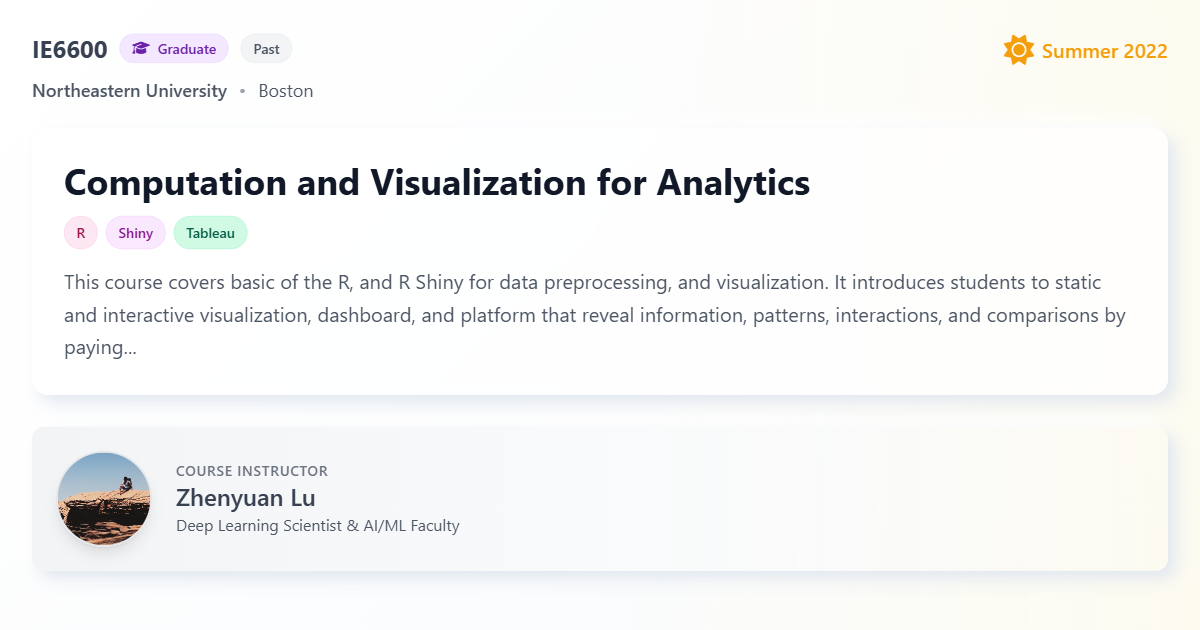Select the Northeastern University menu entry
The height and width of the screenshot is (630, 1200).
(x=129, y=91)
